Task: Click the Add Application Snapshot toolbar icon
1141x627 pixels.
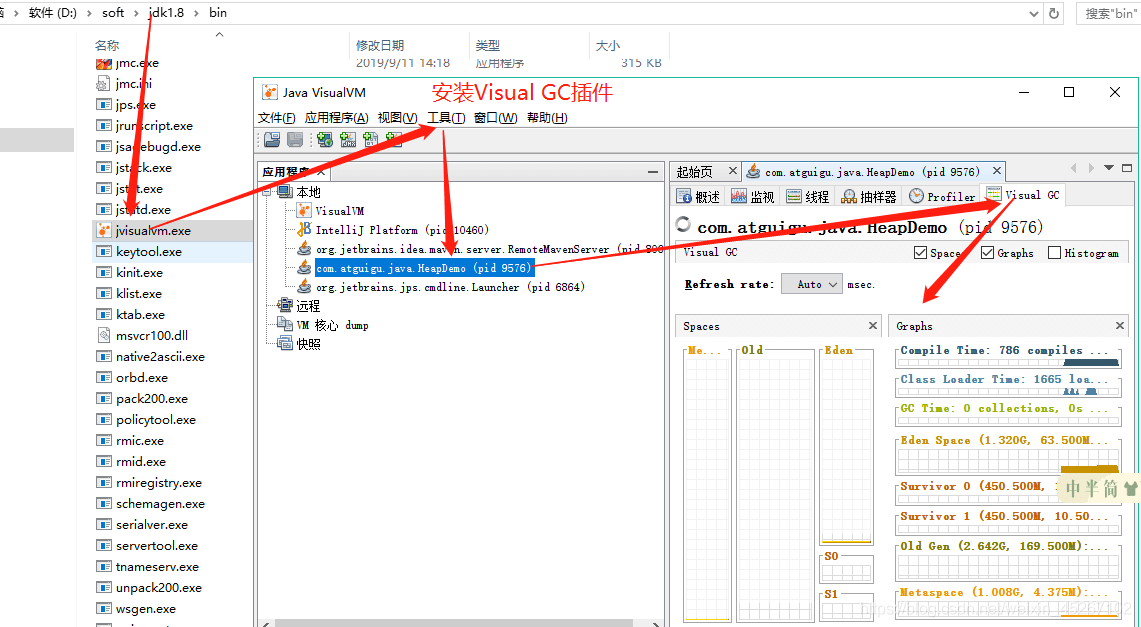Action: pyautogui.click(x=394, y=140)
